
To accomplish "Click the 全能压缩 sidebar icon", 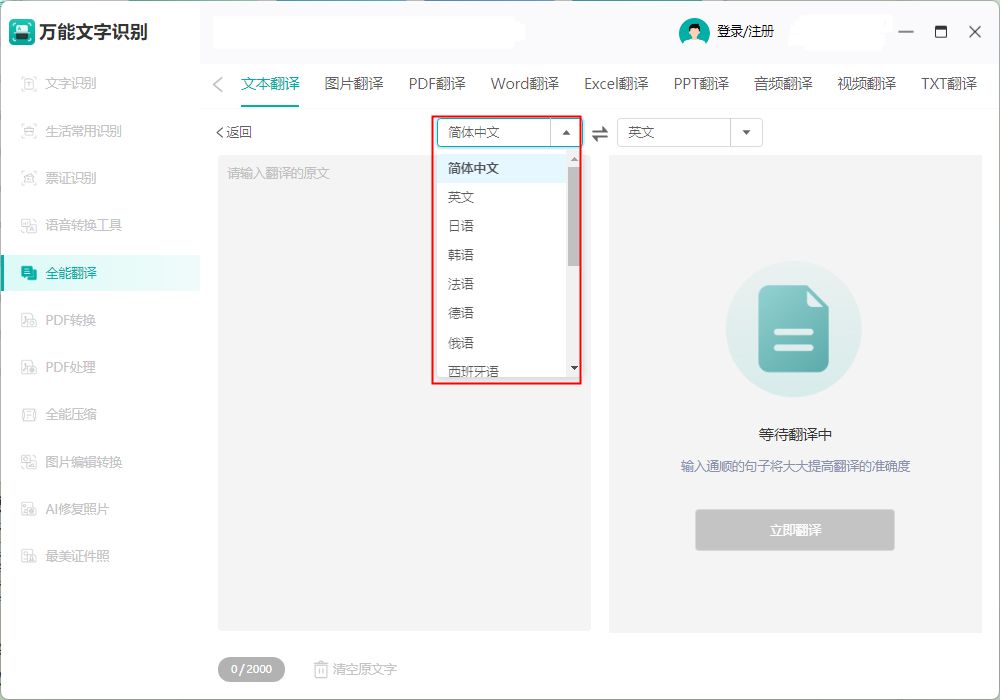I will pyautogui.click(x=29, y=415).
